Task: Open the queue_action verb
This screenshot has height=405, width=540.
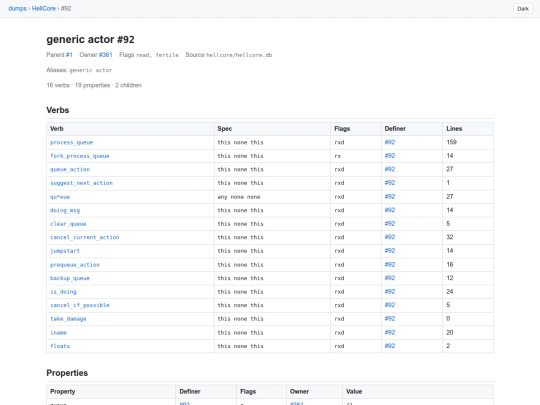Action: coord(70,169)
